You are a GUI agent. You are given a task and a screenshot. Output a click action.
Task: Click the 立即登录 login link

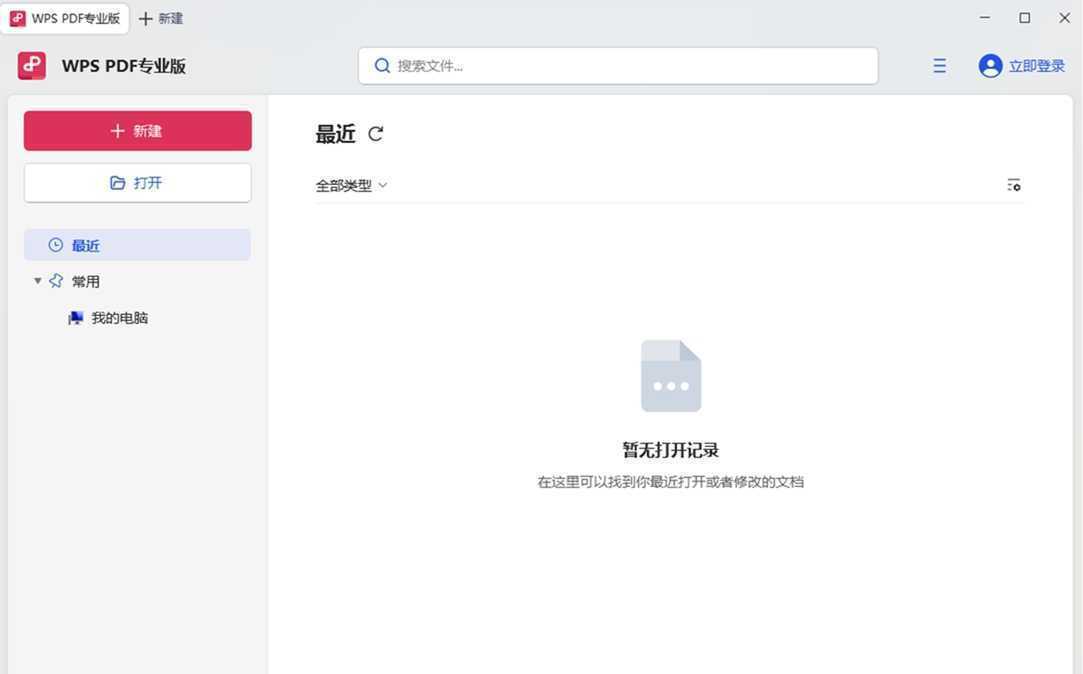point(1033,65)
